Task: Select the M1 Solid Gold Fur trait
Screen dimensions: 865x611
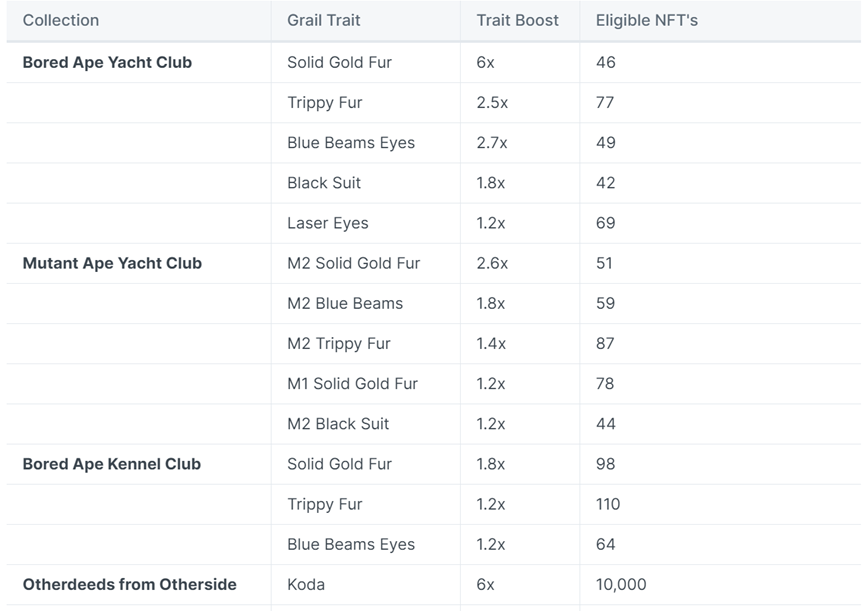Action: click(353, 383)
